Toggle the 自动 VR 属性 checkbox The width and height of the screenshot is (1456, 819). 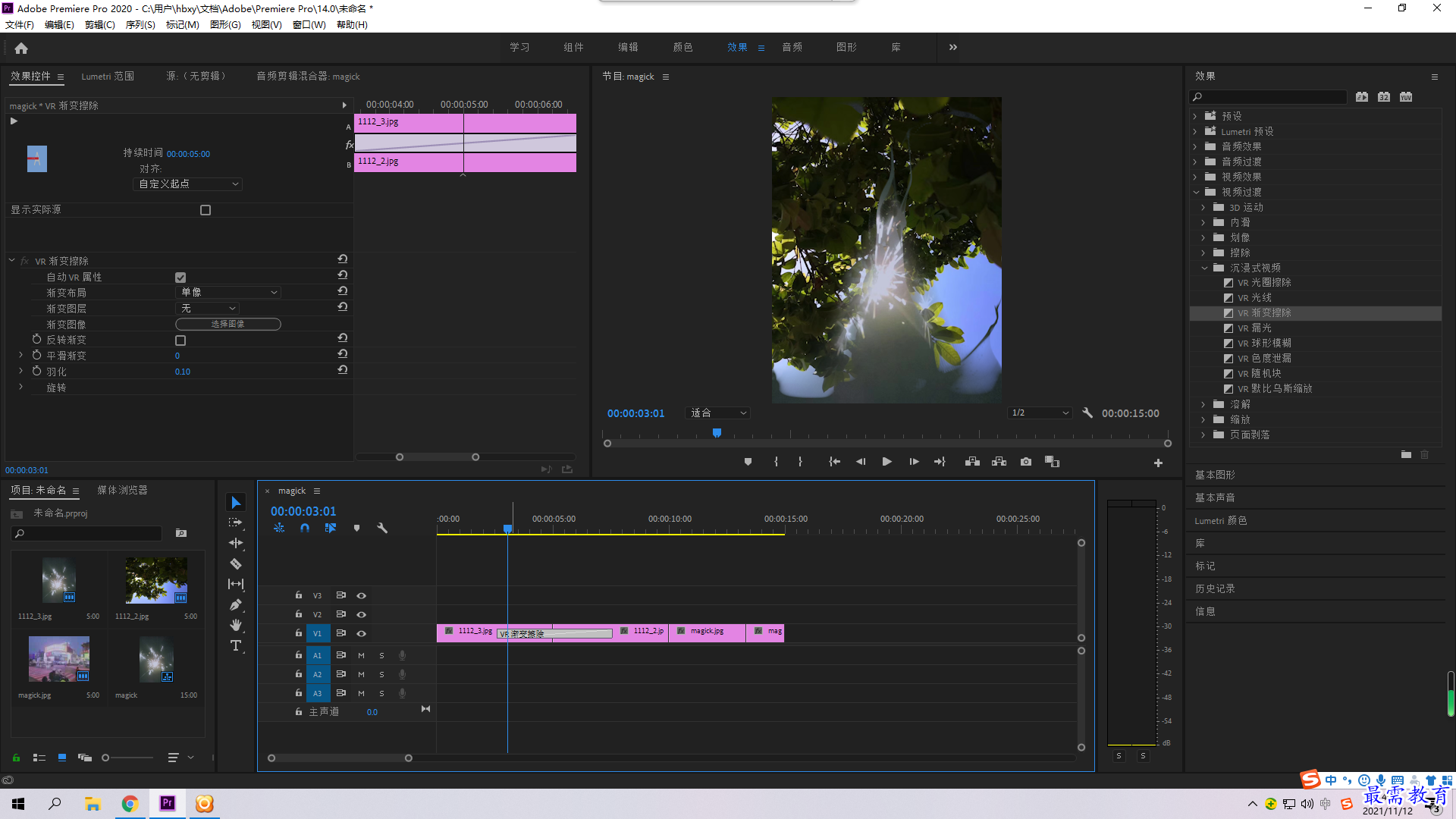coord(180,278)
